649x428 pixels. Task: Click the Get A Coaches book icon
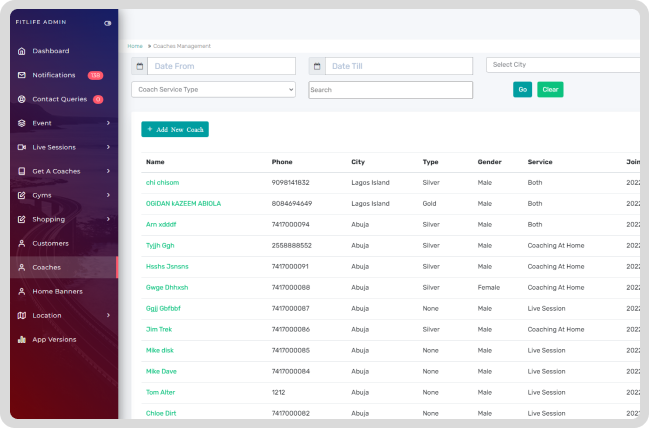point(22,171)
